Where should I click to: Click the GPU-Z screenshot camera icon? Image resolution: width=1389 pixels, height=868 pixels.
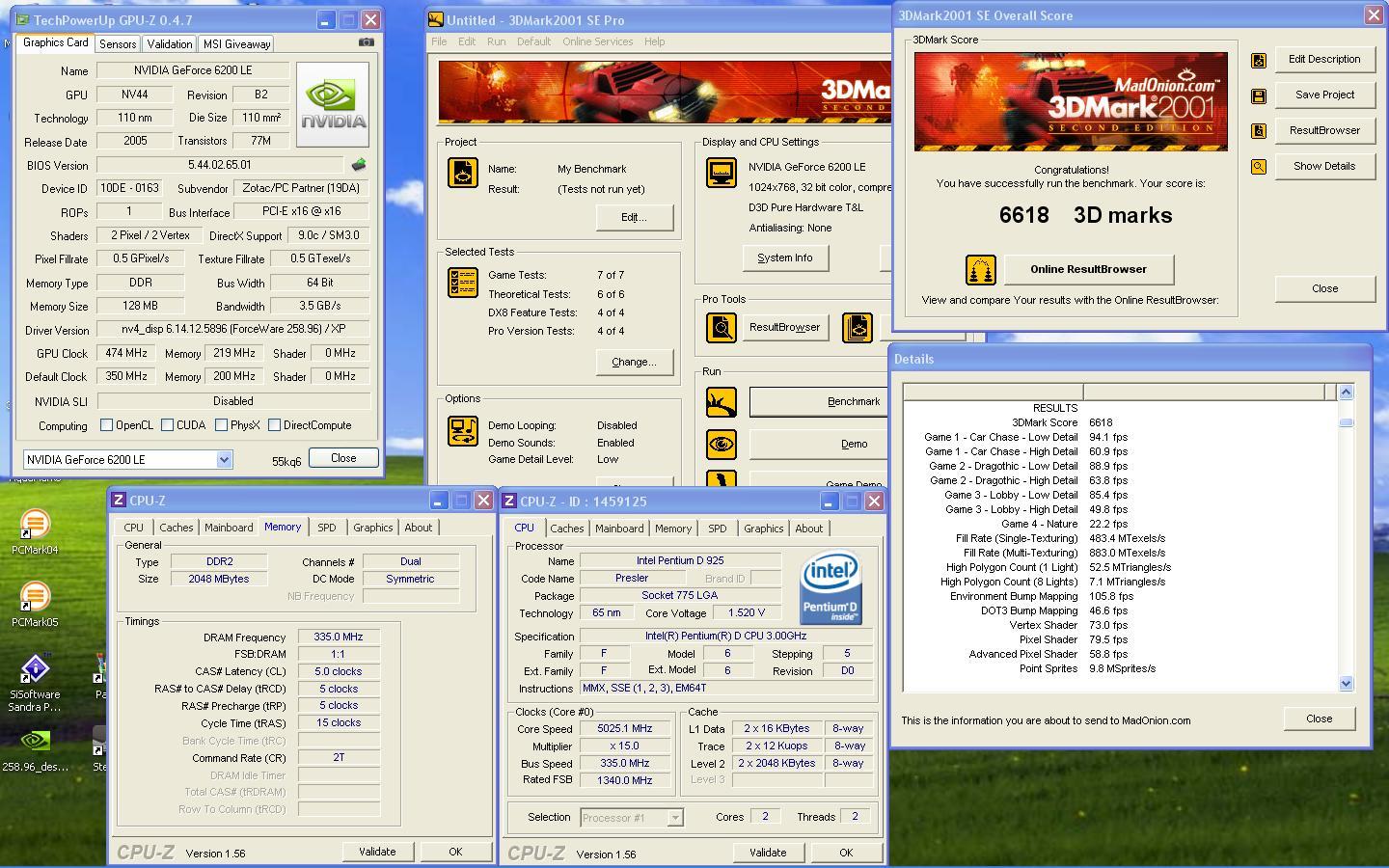point(366,41)
